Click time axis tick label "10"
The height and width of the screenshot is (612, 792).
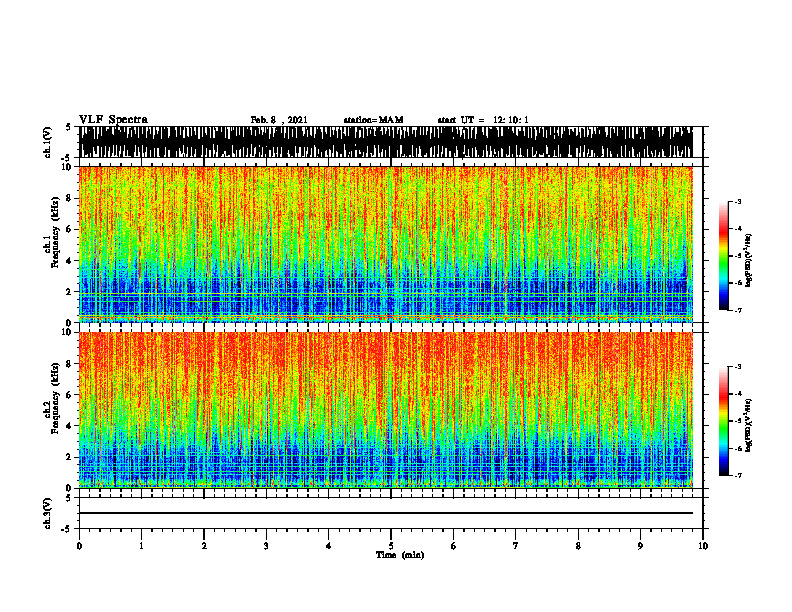(x=703, y=546)
